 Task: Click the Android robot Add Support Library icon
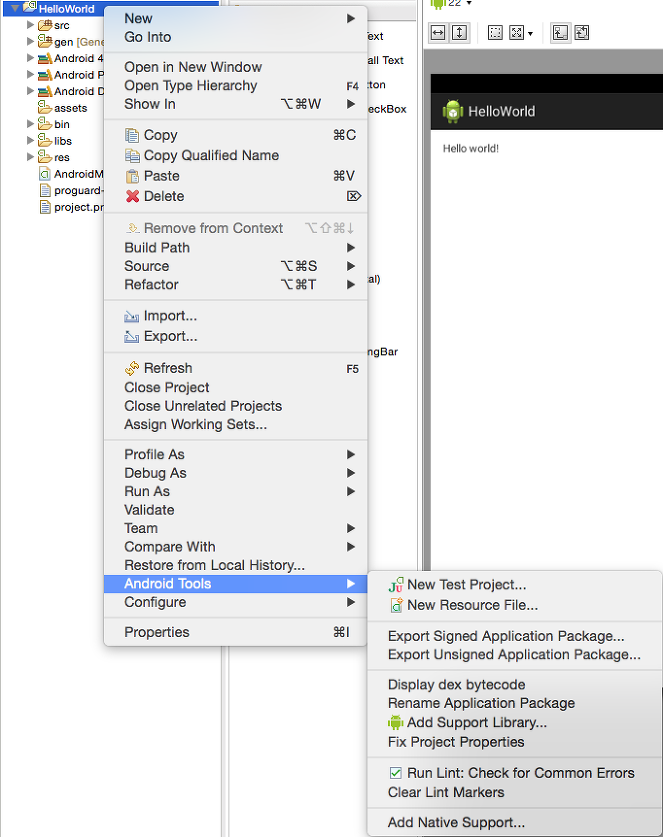point(396,723)
